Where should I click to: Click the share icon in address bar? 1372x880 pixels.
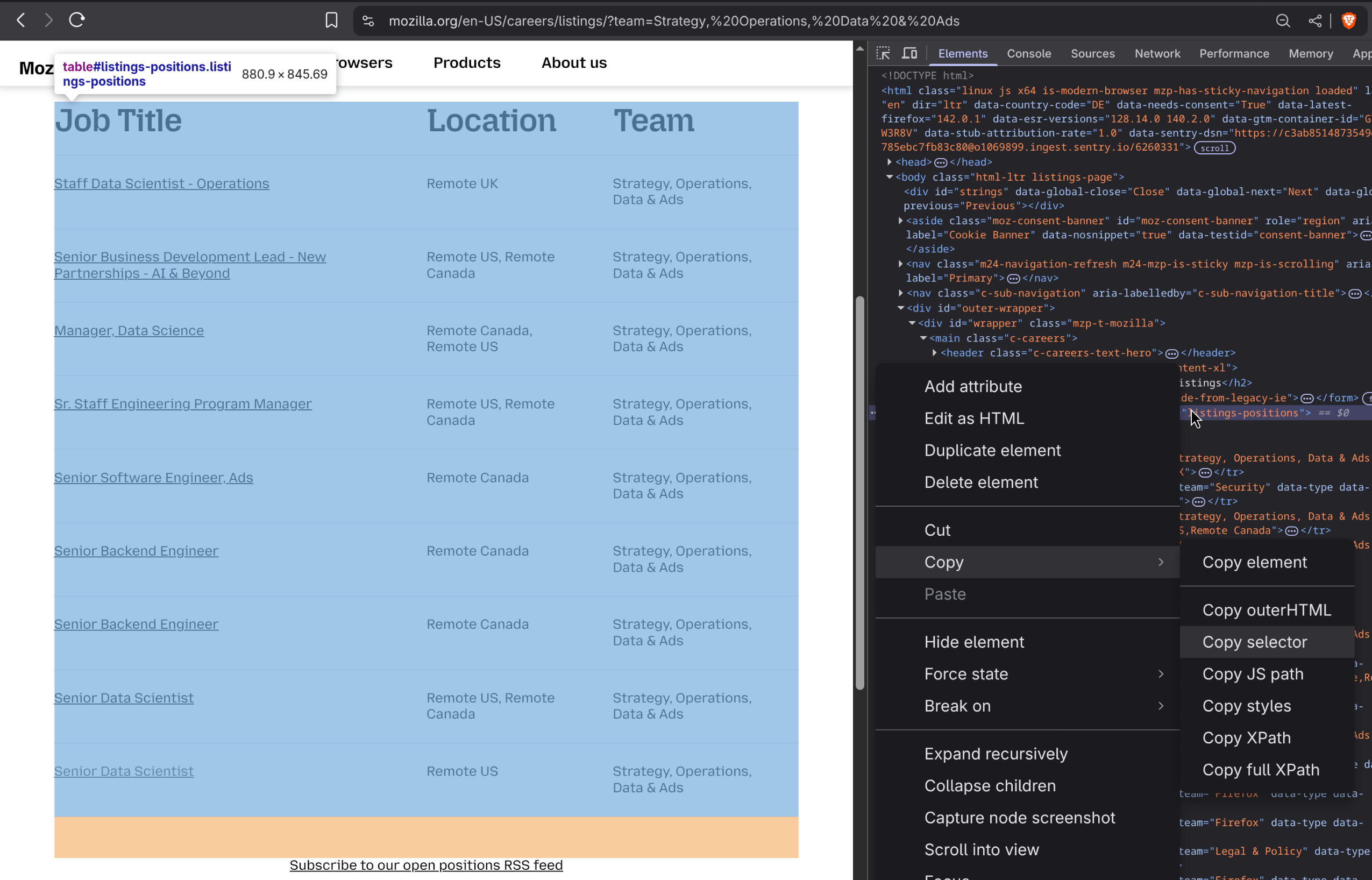point(1315,21)
